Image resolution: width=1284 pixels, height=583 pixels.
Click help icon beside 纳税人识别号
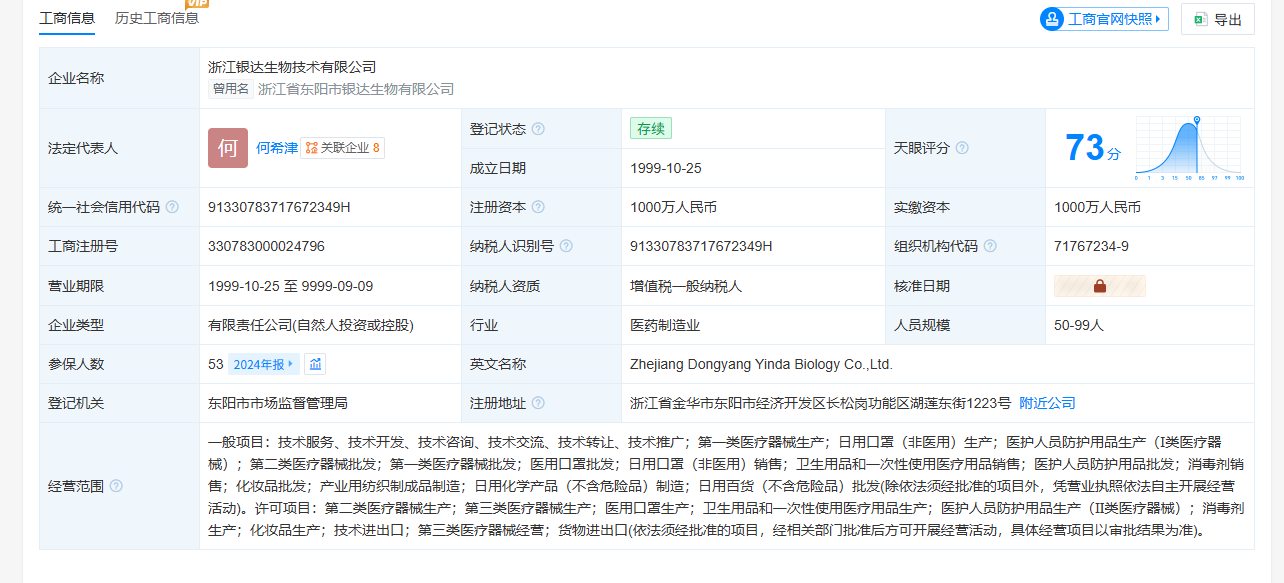click(x=566, y=246)
